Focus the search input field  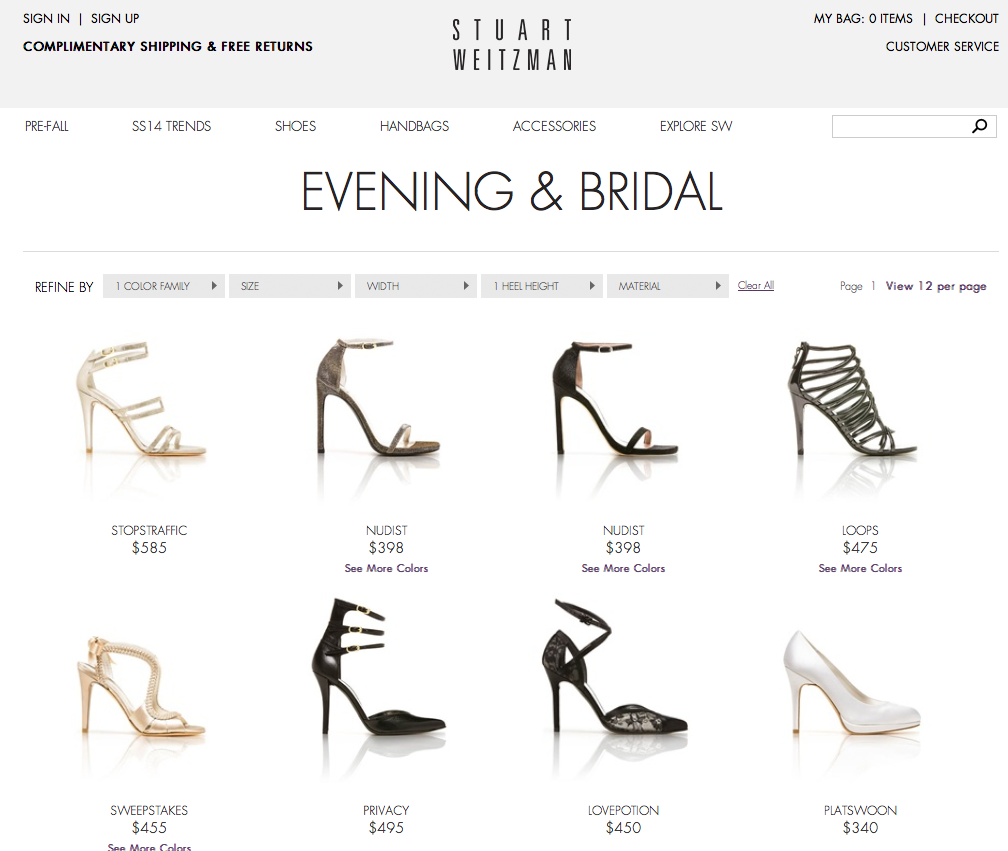pyautogui.click(x=901, y=127)
